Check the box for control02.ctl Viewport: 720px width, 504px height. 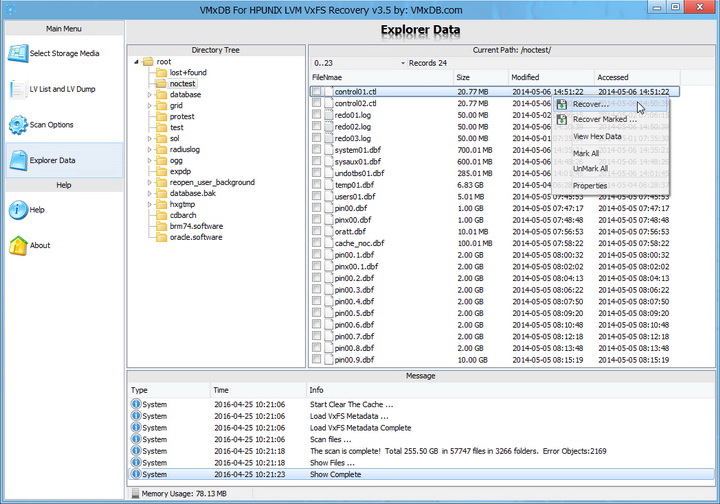[x=317, y=103]
